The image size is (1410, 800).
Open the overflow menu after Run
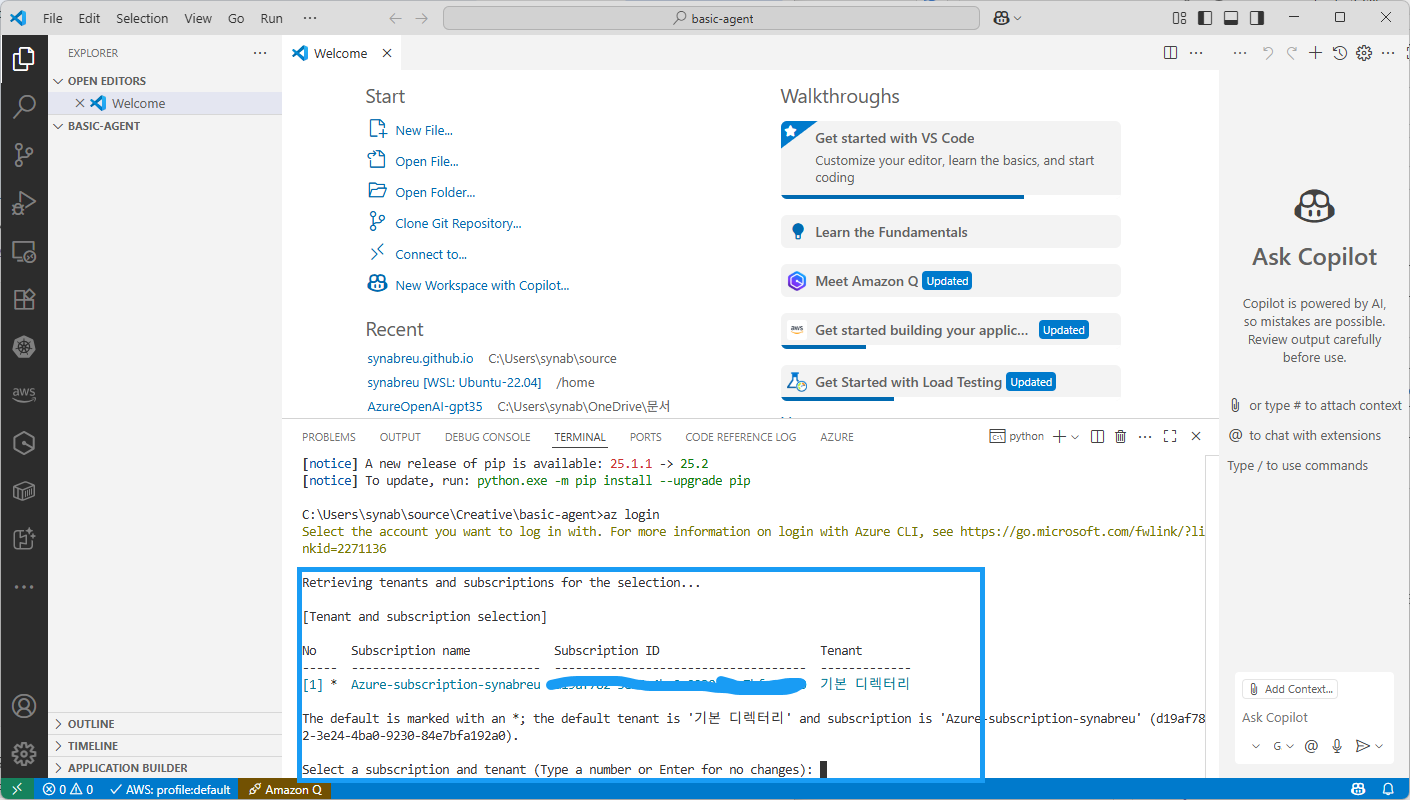click(x=310, y=18)
